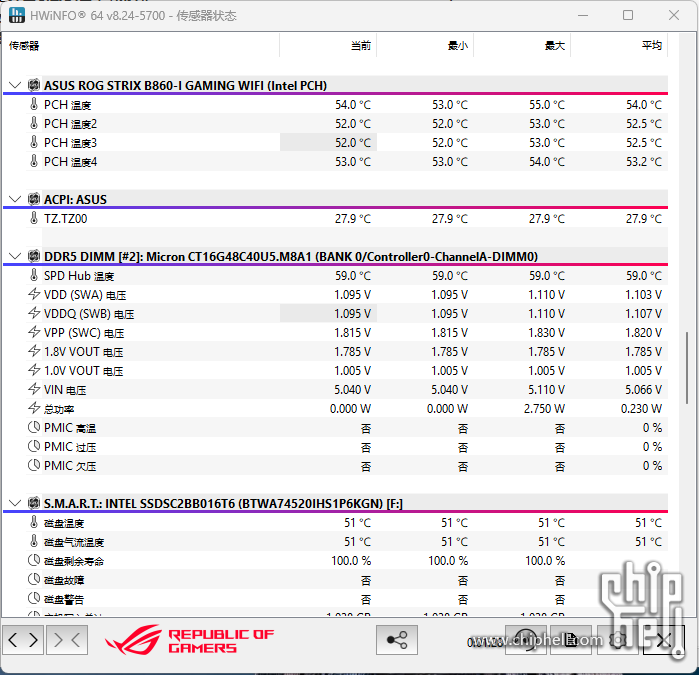Select the 1.8V VOUT 电压 label
The image size is (699, 675).
point(83,352)
